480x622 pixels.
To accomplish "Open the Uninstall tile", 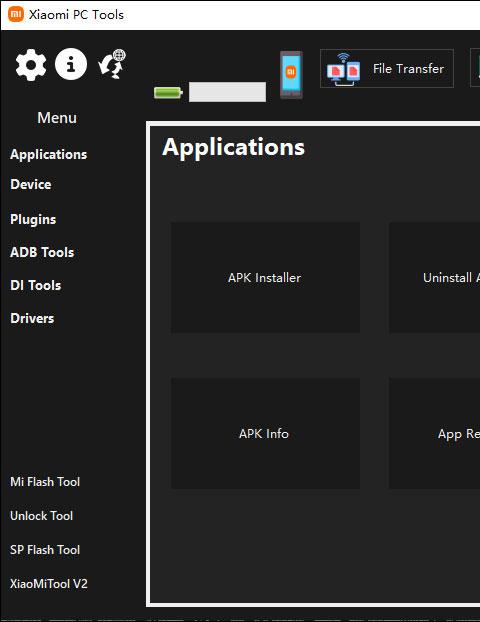I will pos(434,278).
